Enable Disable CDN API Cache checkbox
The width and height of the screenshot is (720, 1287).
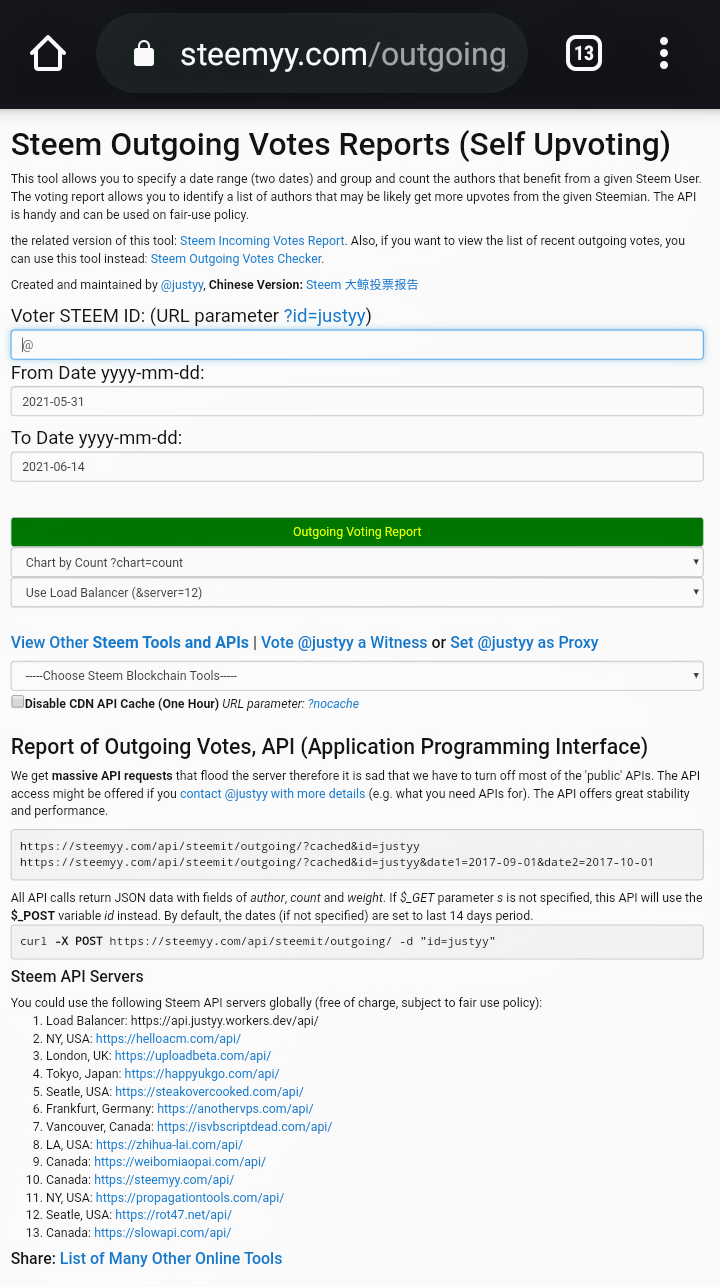pyautogui.click(x=17, y=702)
